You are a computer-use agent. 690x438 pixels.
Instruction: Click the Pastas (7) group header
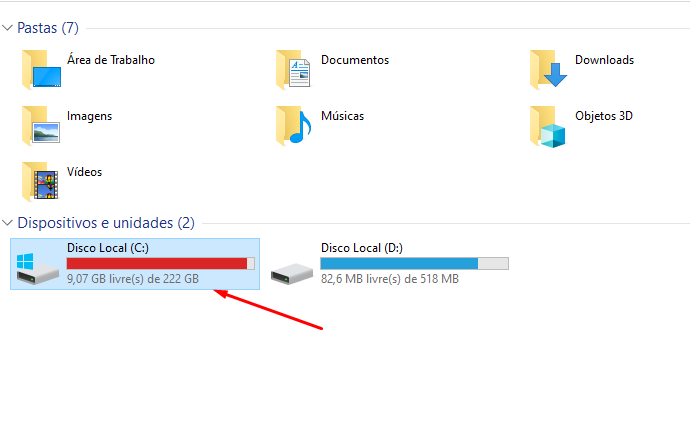pos(48,28)
